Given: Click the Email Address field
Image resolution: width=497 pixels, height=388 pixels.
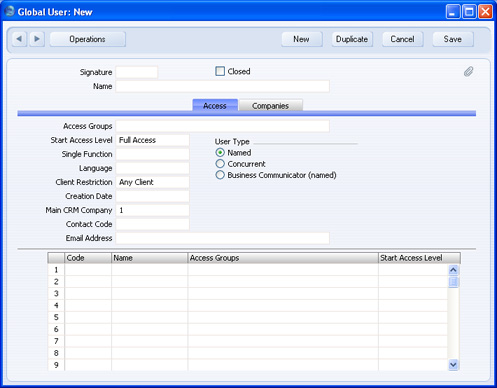Looking at the screenshot, I should (223, 238).
